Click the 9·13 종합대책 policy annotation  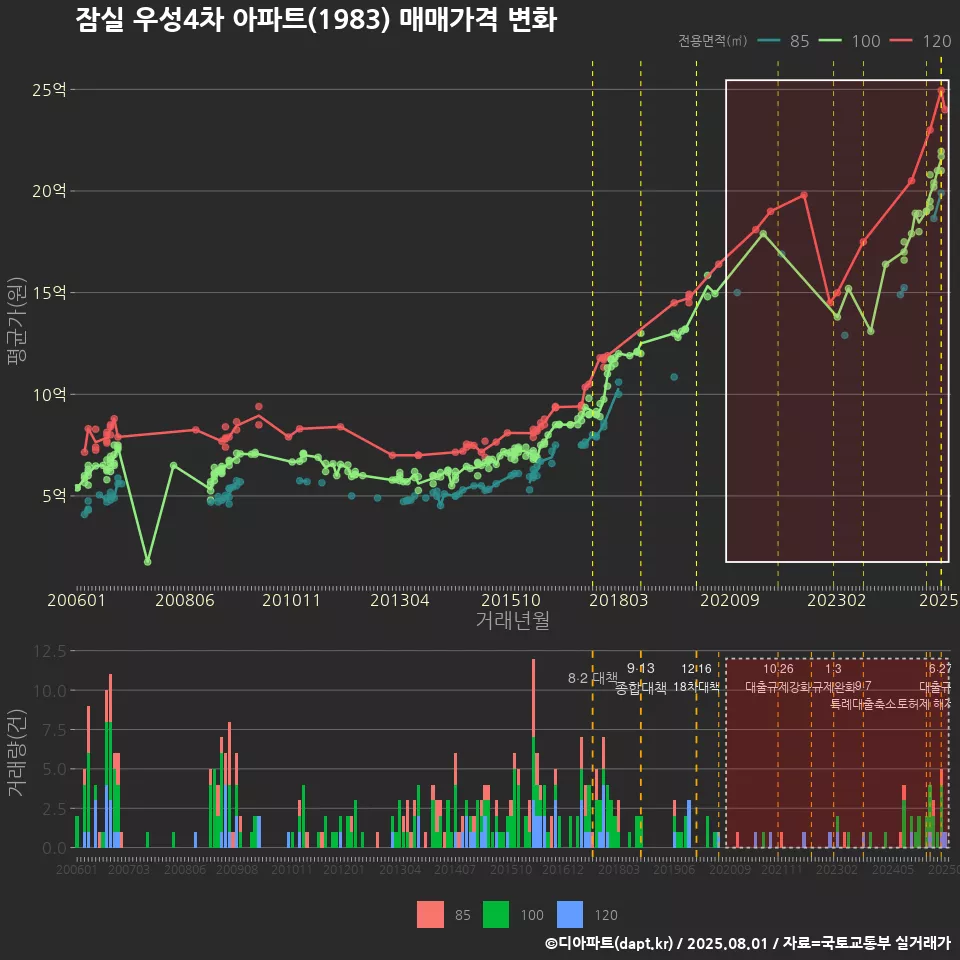coord(640,678)
